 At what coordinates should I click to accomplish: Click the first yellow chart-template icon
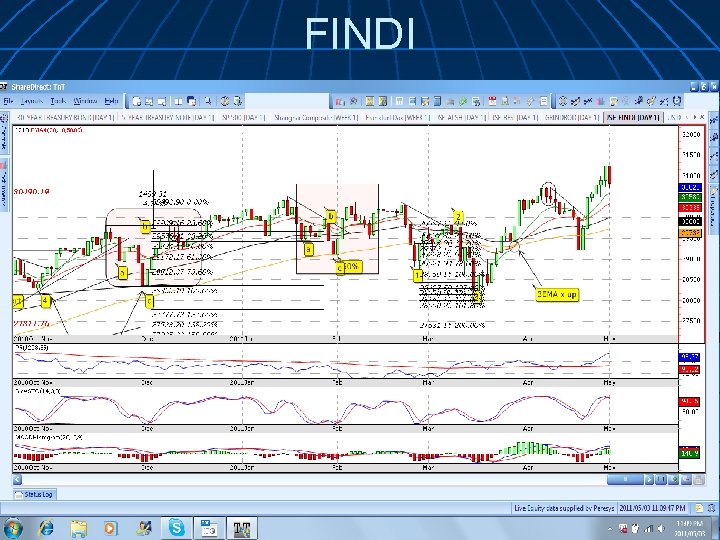click(x=370, y=101)
